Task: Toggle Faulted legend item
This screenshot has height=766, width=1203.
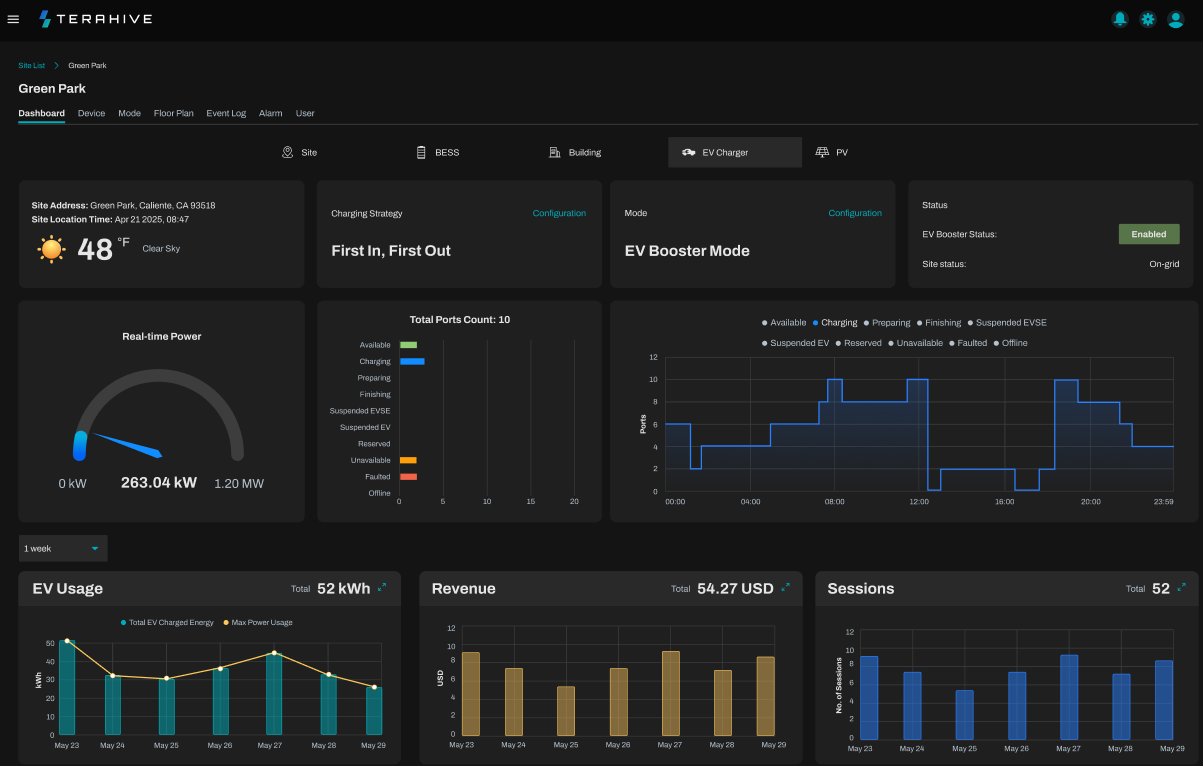Action: click(x=968, y=343)
